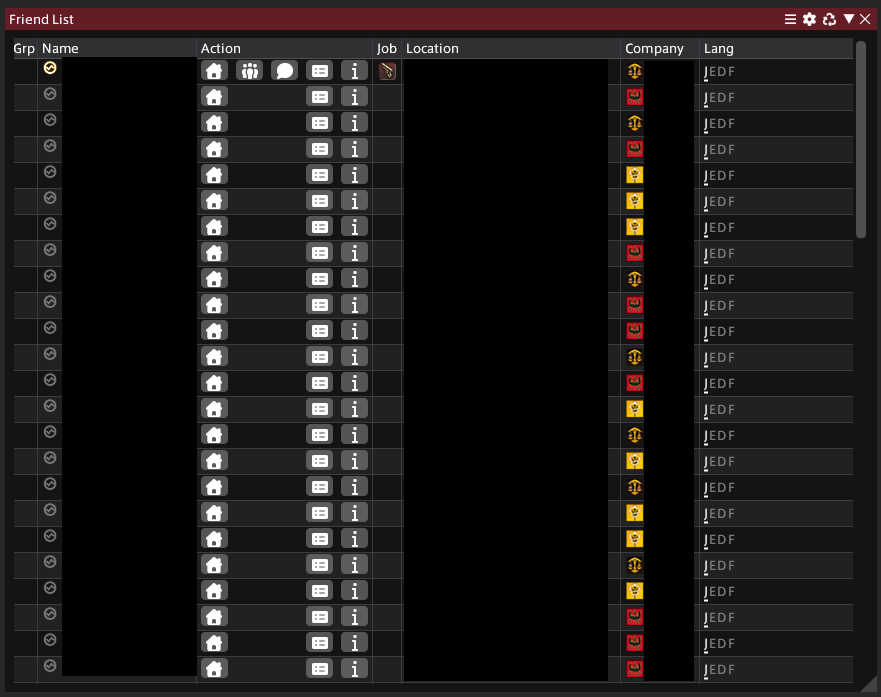Click the JEDF language text in the first row
Image resolution: width=881 pixels, height=697 pixels.
(x=719, y=72)
